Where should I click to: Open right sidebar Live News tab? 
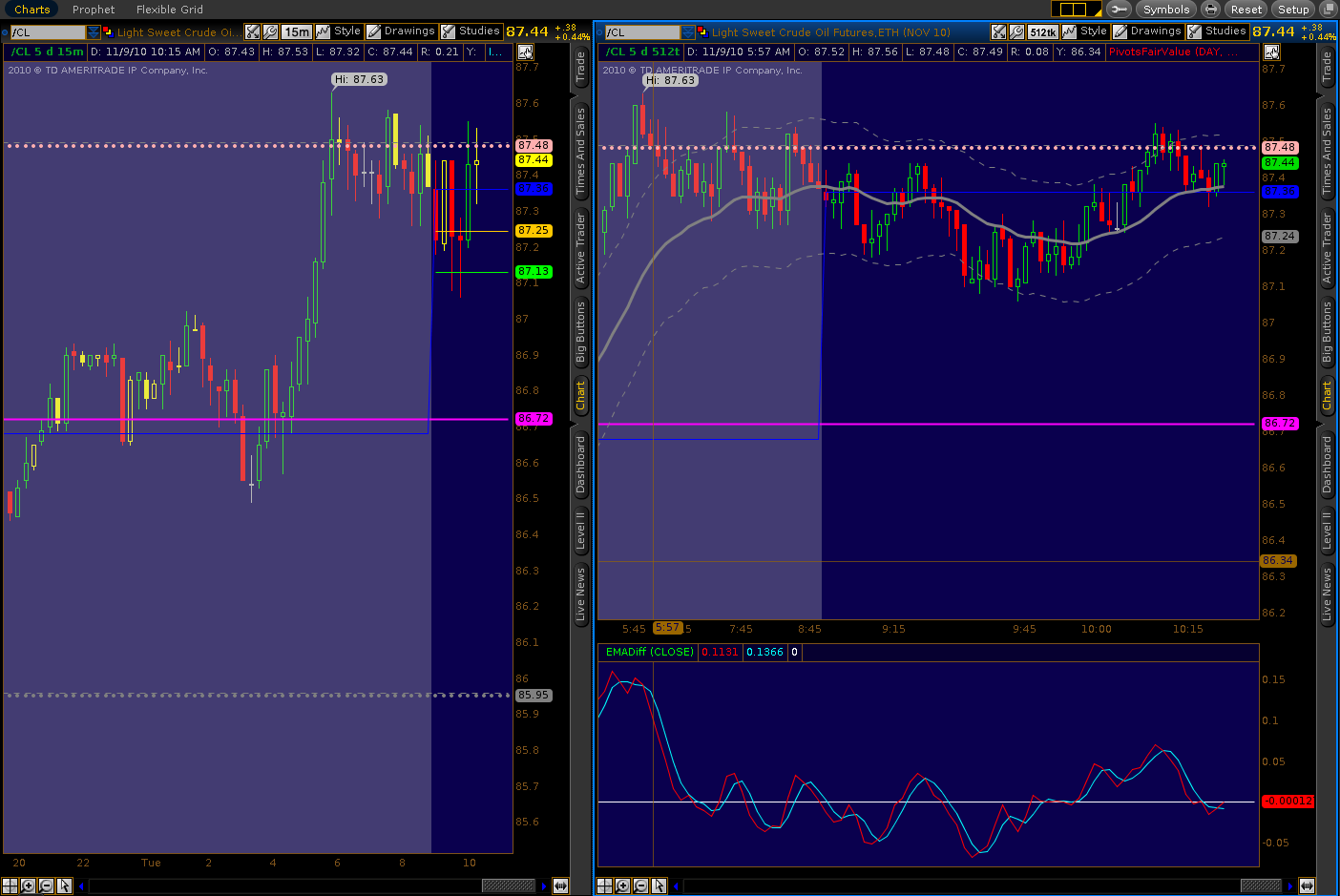pos(1327,594)
